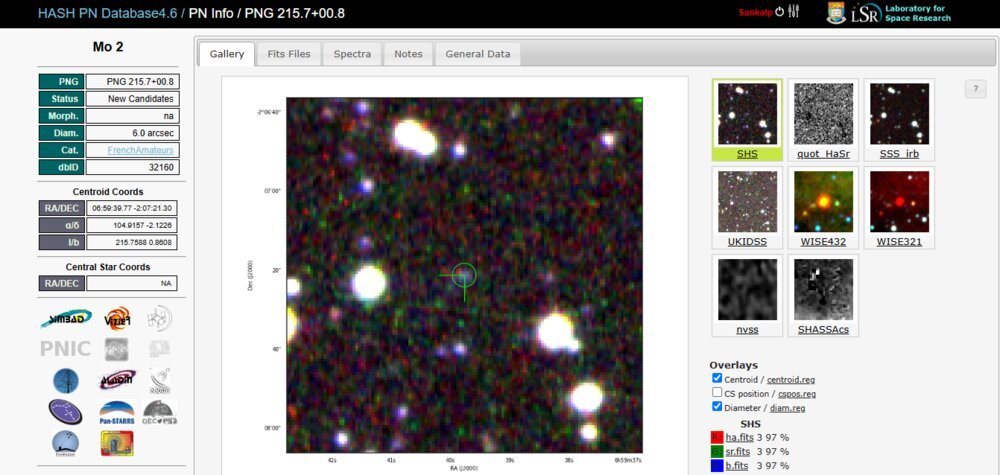The height and width of the screenshot is (475, 1000).
Task: Click the l/b value 215.7588 0.8608
Action: tap(132, 242)
